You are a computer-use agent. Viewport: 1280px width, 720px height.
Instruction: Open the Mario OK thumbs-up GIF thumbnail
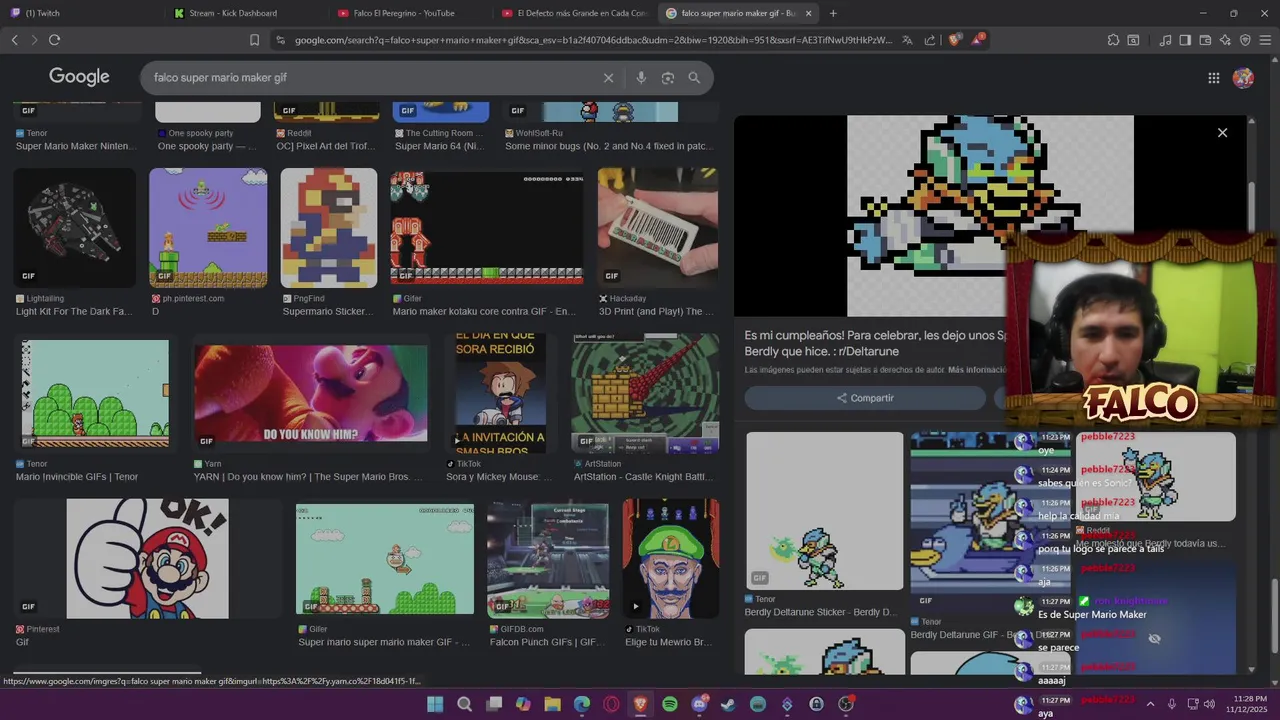pos(147,559)
